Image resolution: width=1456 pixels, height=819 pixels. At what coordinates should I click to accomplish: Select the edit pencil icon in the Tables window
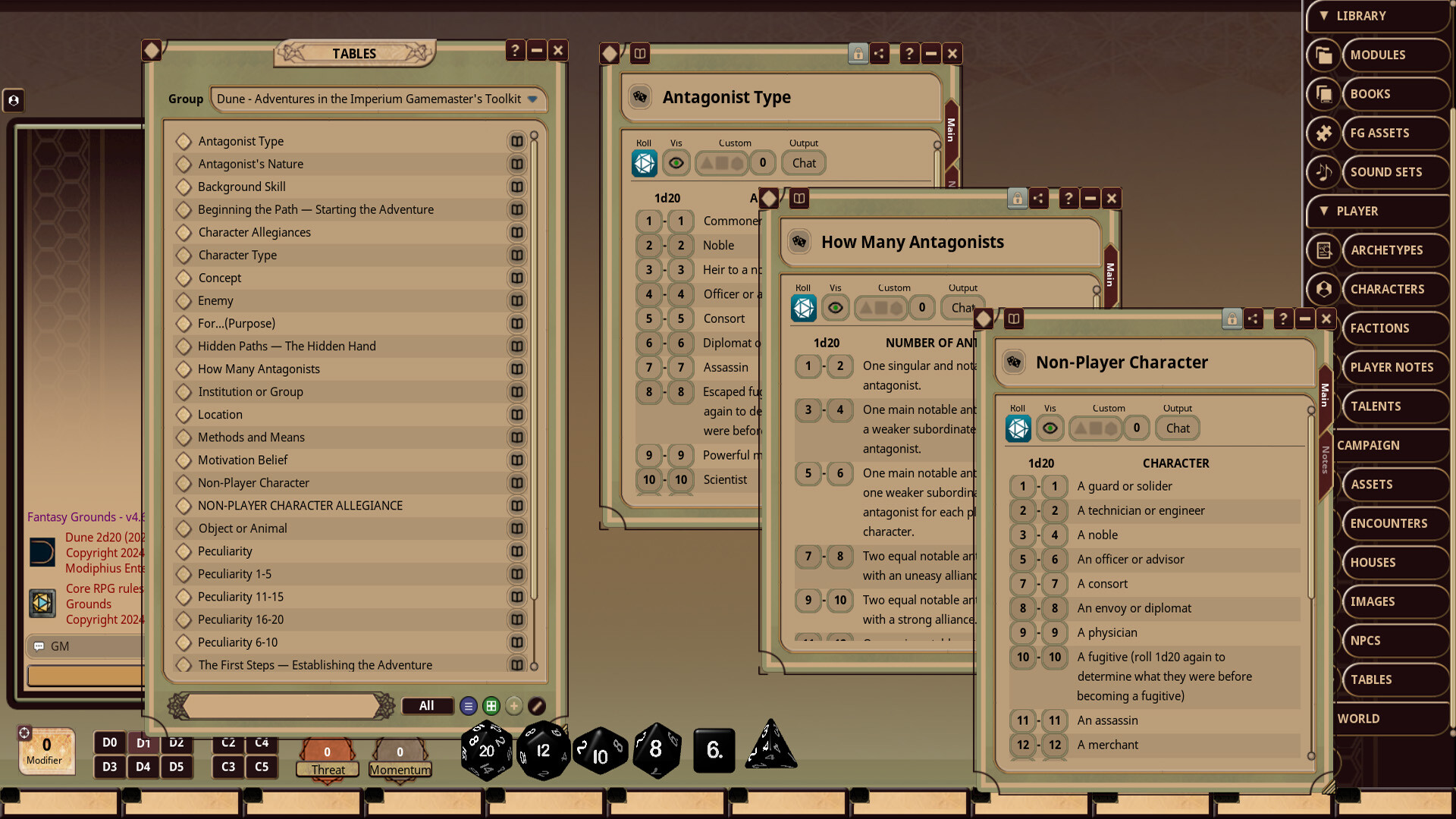coord(537,706)
